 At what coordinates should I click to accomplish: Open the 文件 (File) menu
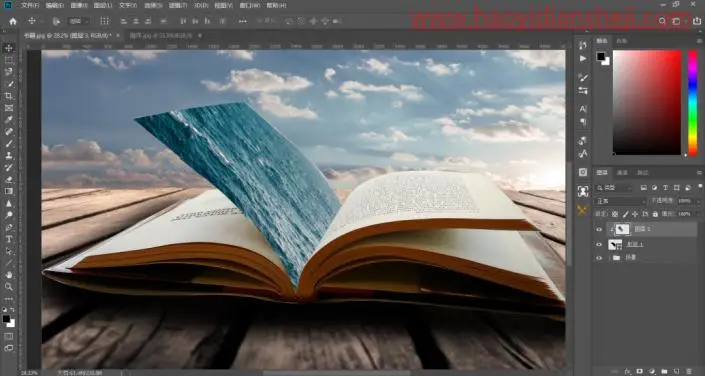click(30, 5)
